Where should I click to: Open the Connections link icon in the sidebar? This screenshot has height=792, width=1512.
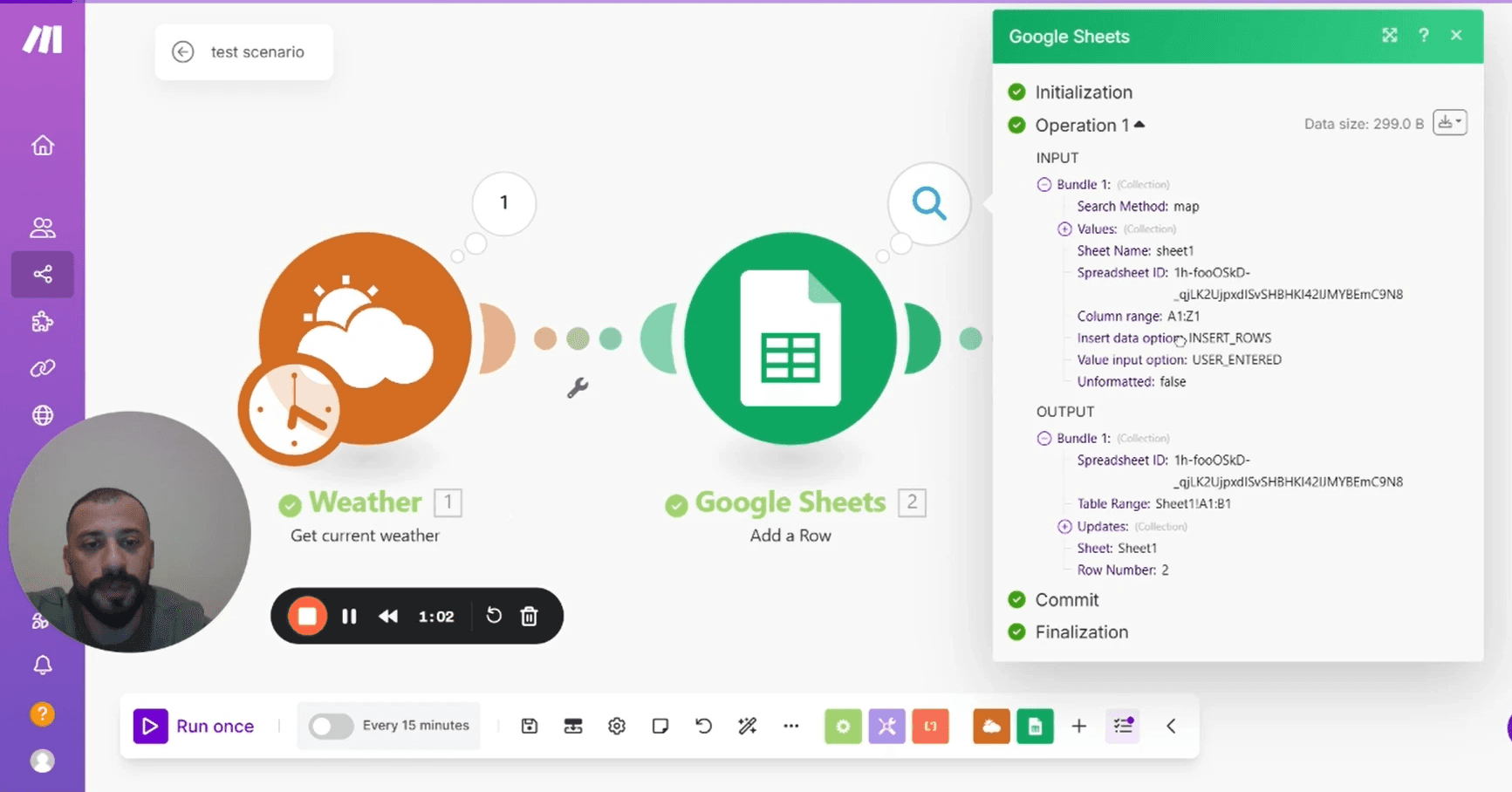(43, 369)
